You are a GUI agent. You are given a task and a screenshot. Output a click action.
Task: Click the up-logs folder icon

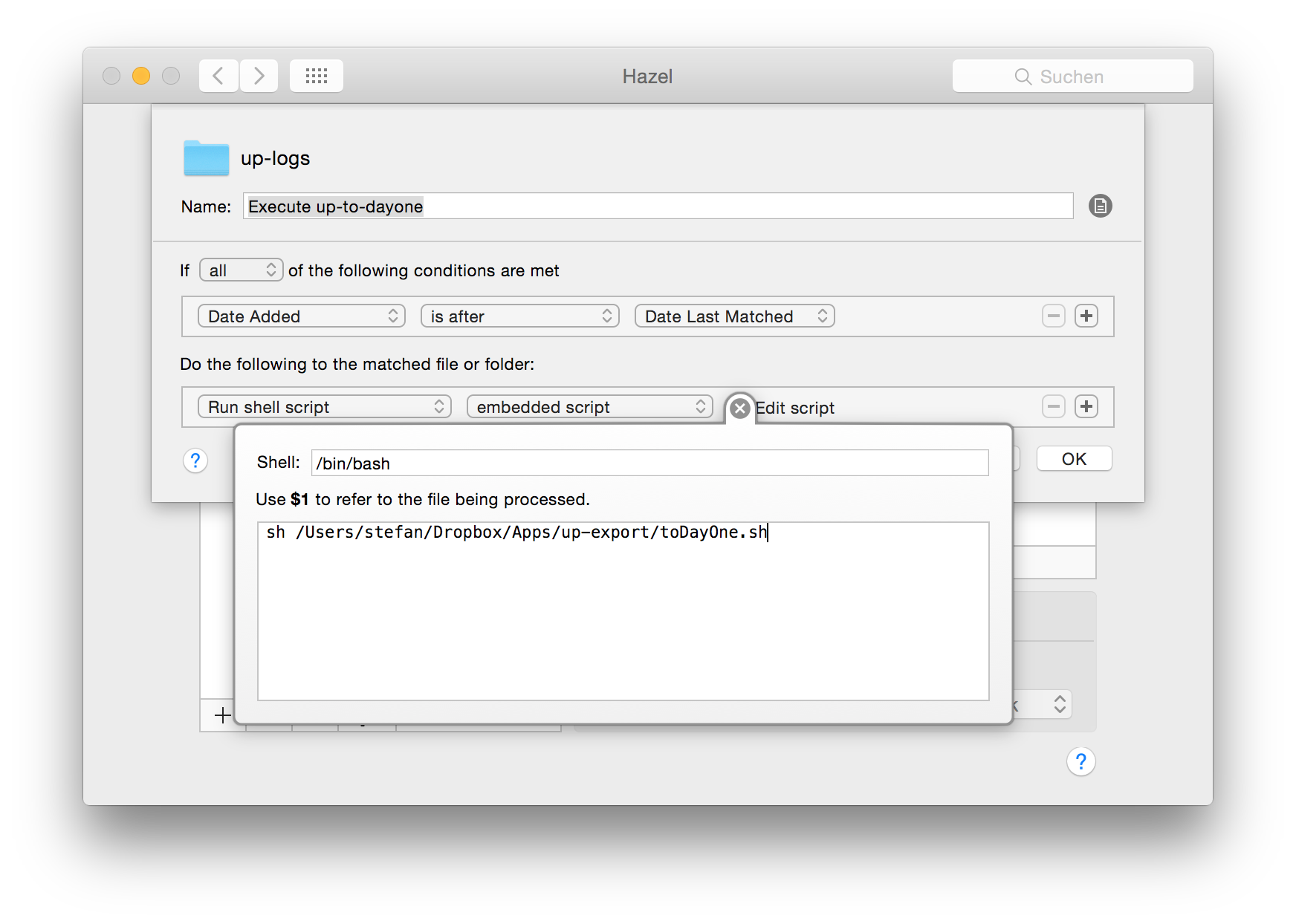point(206,157)
